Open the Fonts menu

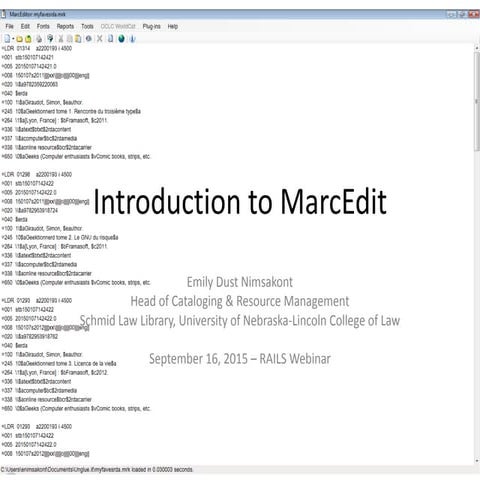[x=43, y=26]
